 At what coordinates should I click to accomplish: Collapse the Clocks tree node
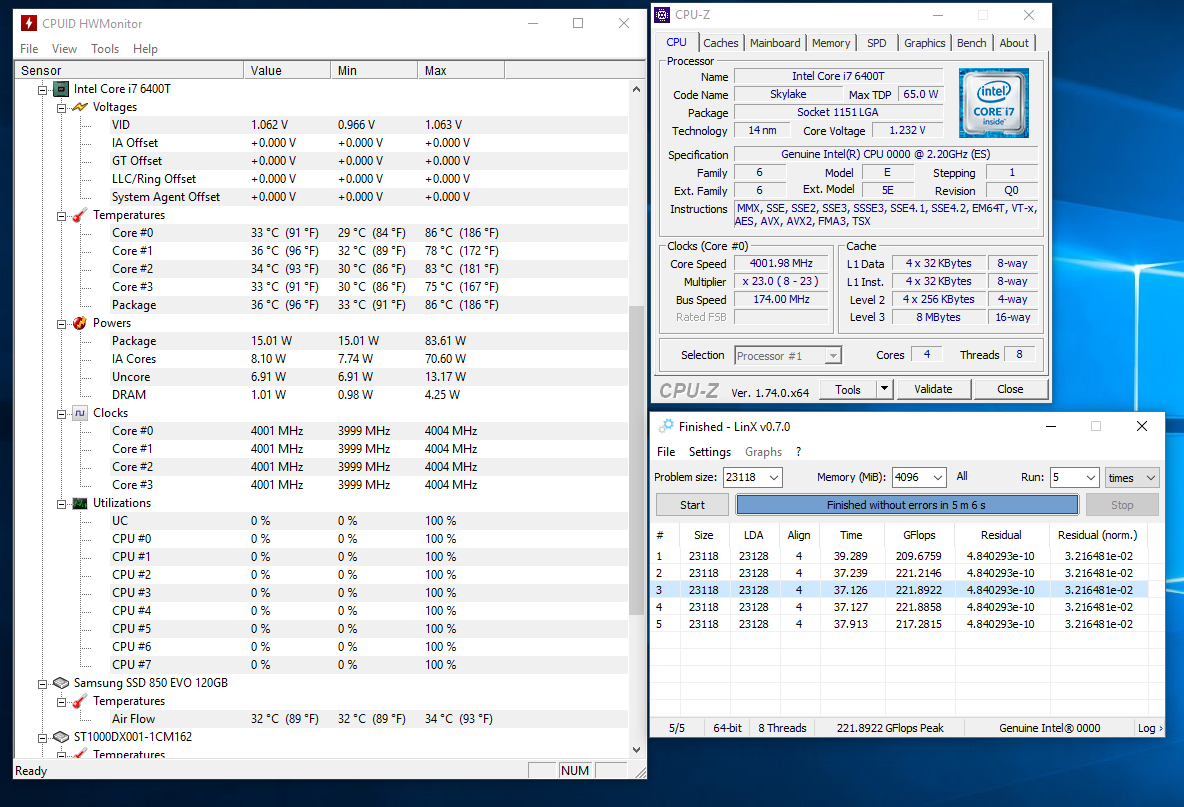coord(62,414)
